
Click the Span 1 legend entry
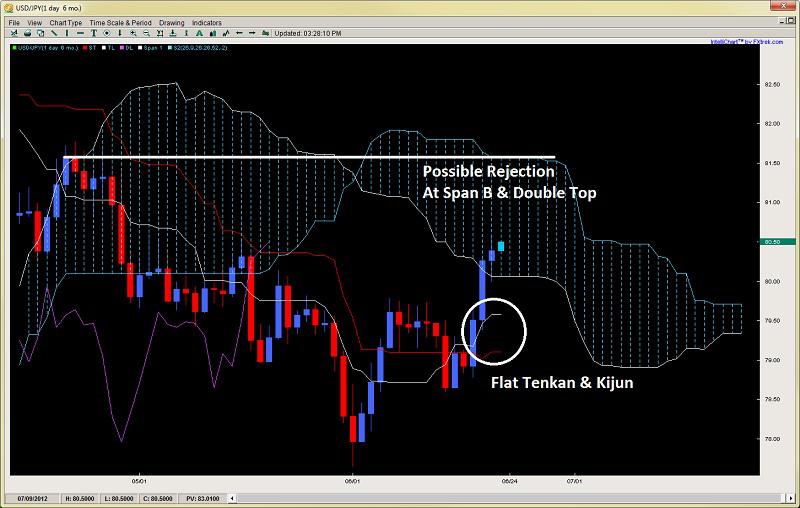(x=150, y=48)
